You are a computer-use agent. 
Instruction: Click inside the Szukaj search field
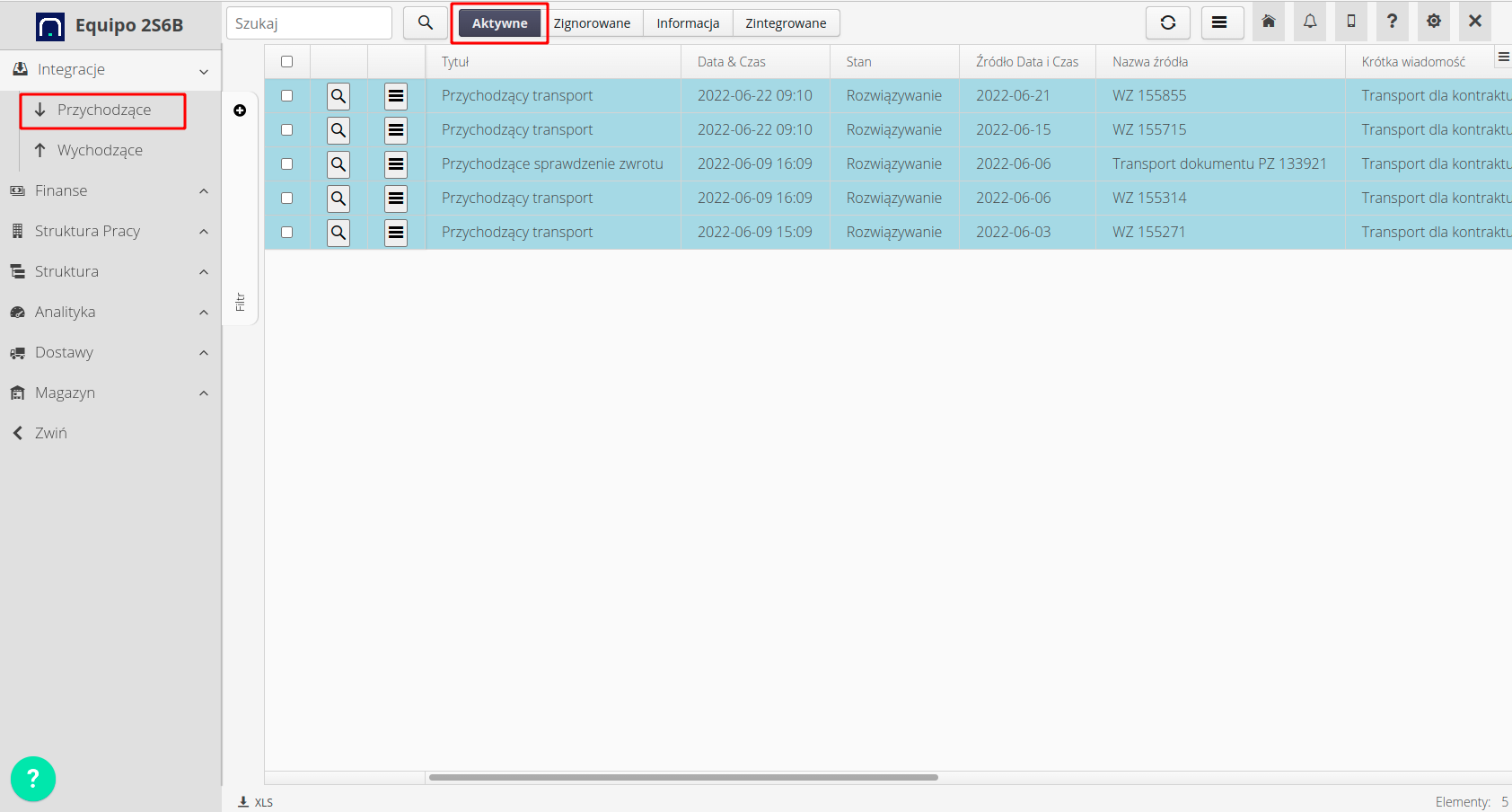click(x=309, y=22)
